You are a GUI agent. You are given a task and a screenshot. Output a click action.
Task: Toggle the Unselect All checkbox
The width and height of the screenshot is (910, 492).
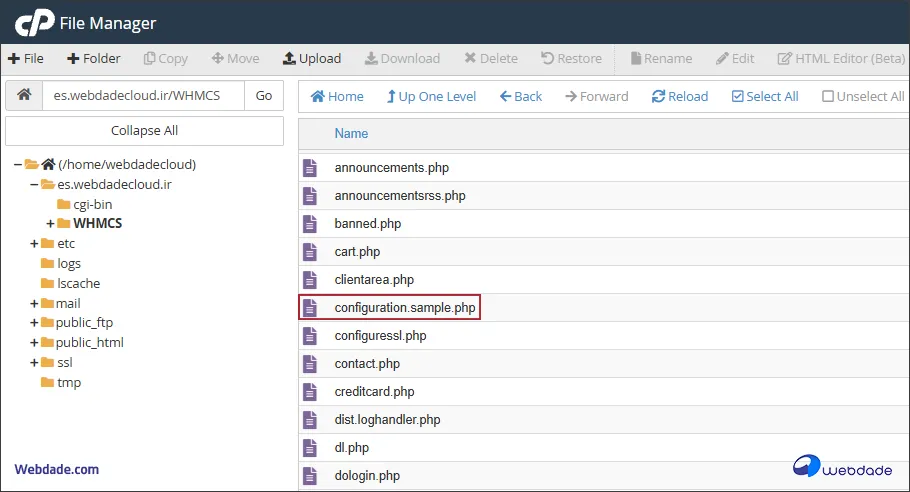click(828, 97)
